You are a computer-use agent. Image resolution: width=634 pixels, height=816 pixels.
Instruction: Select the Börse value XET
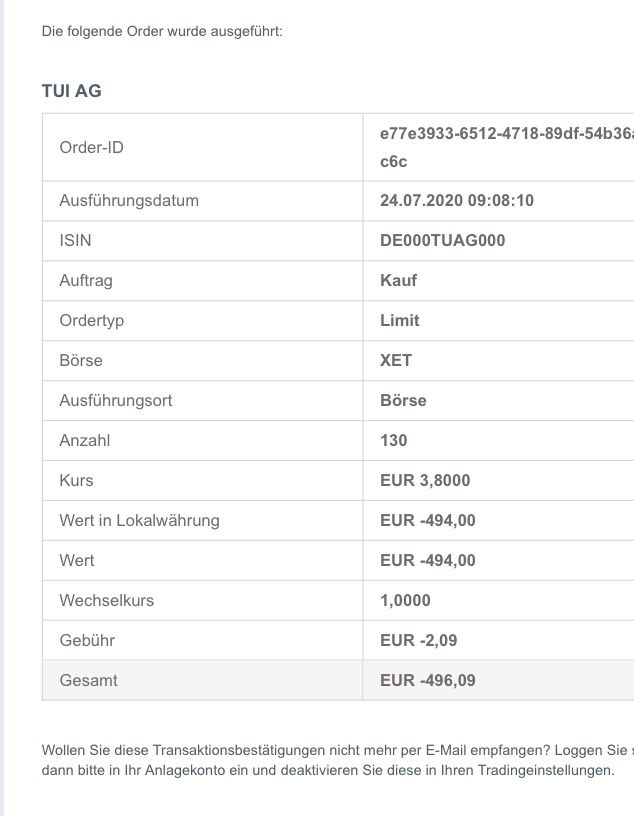tap(396, 360)
